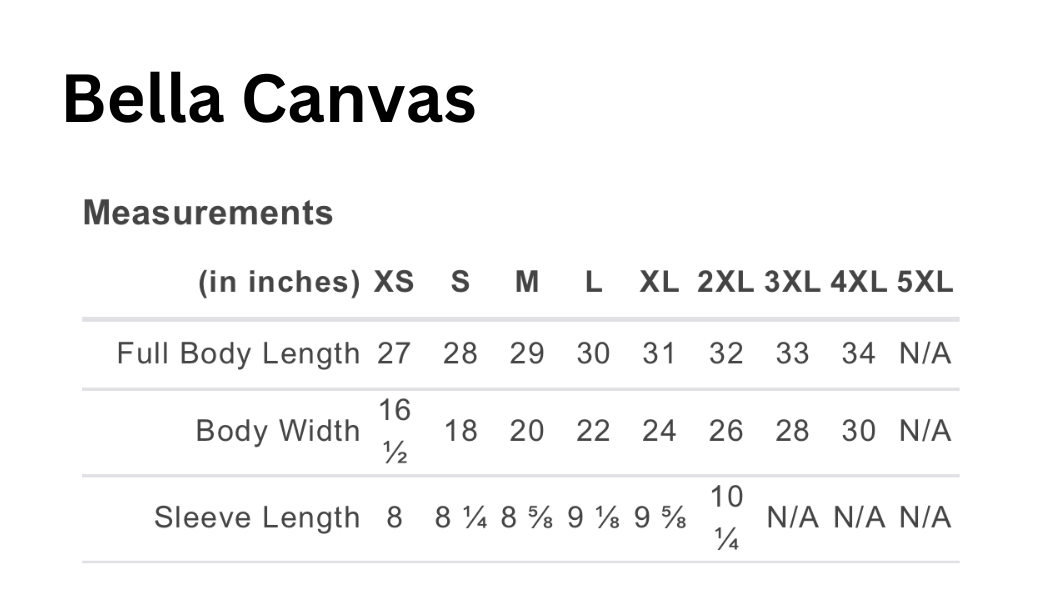Select the M size column header
This screenshot has height=600, width=1050.
527,283
